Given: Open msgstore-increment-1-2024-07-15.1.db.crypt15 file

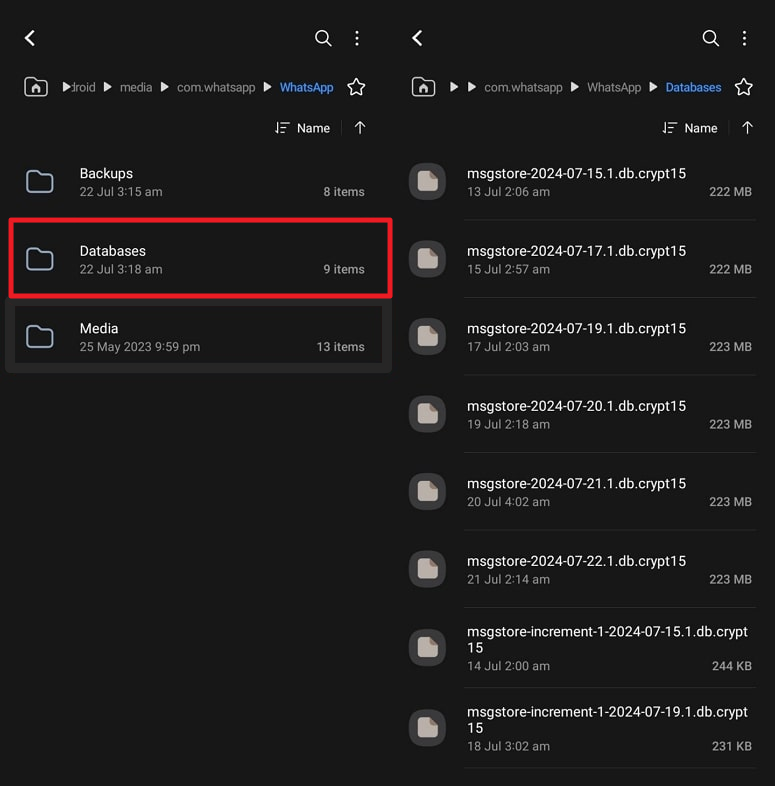Looking at the screenshot, I should pyautogui.click(x=582, y=648).
